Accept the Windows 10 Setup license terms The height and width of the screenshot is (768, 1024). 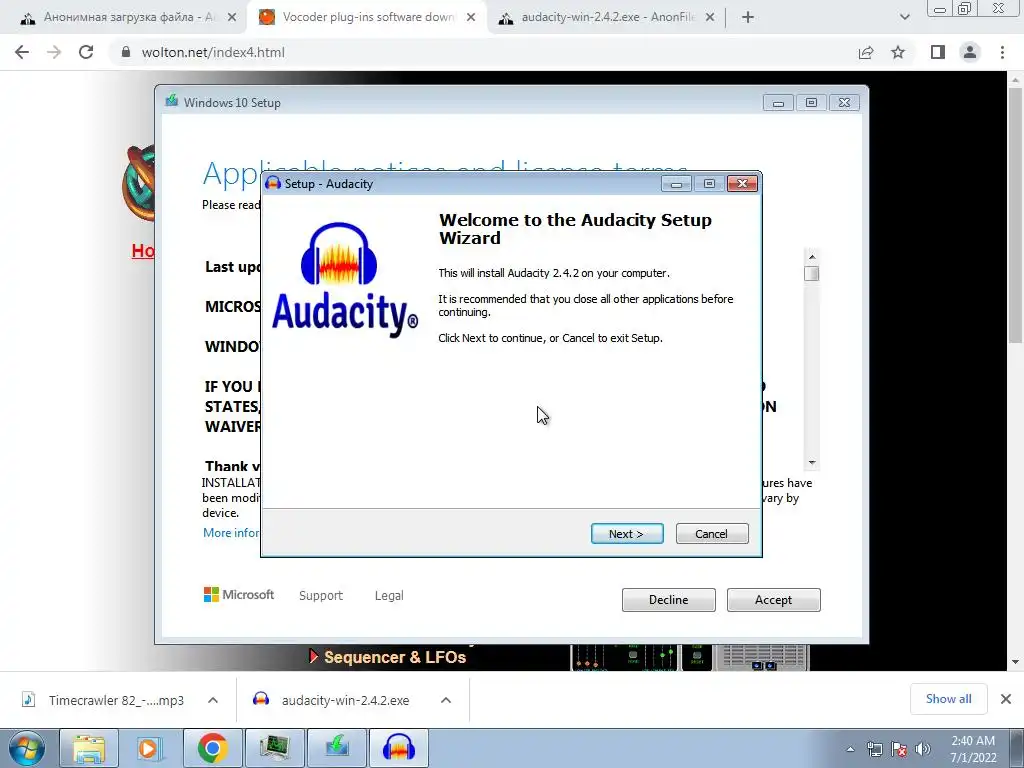[773, 600]
